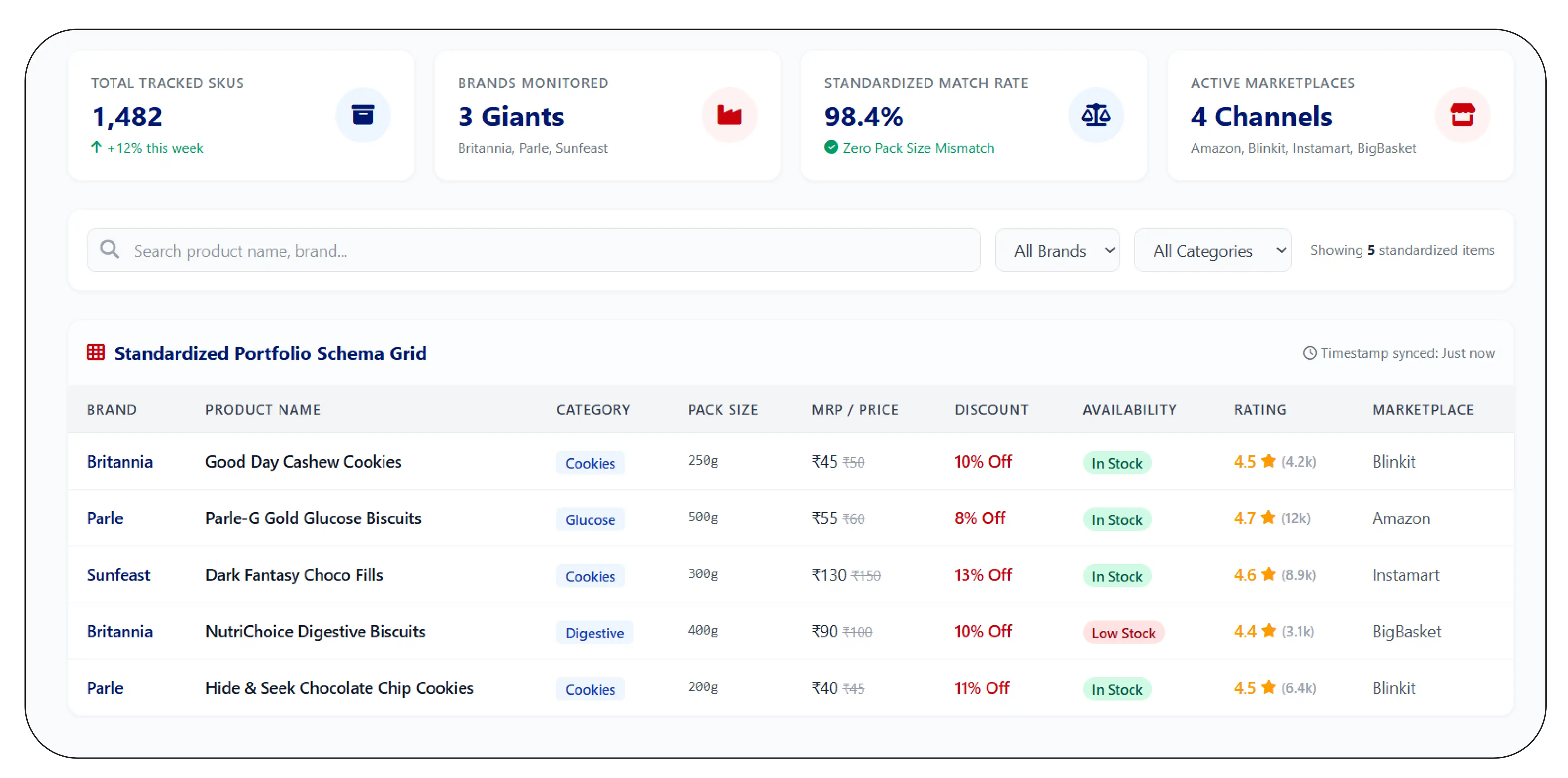Click the 400g pack size cell
1568x778 pixels.
point(703,630)
